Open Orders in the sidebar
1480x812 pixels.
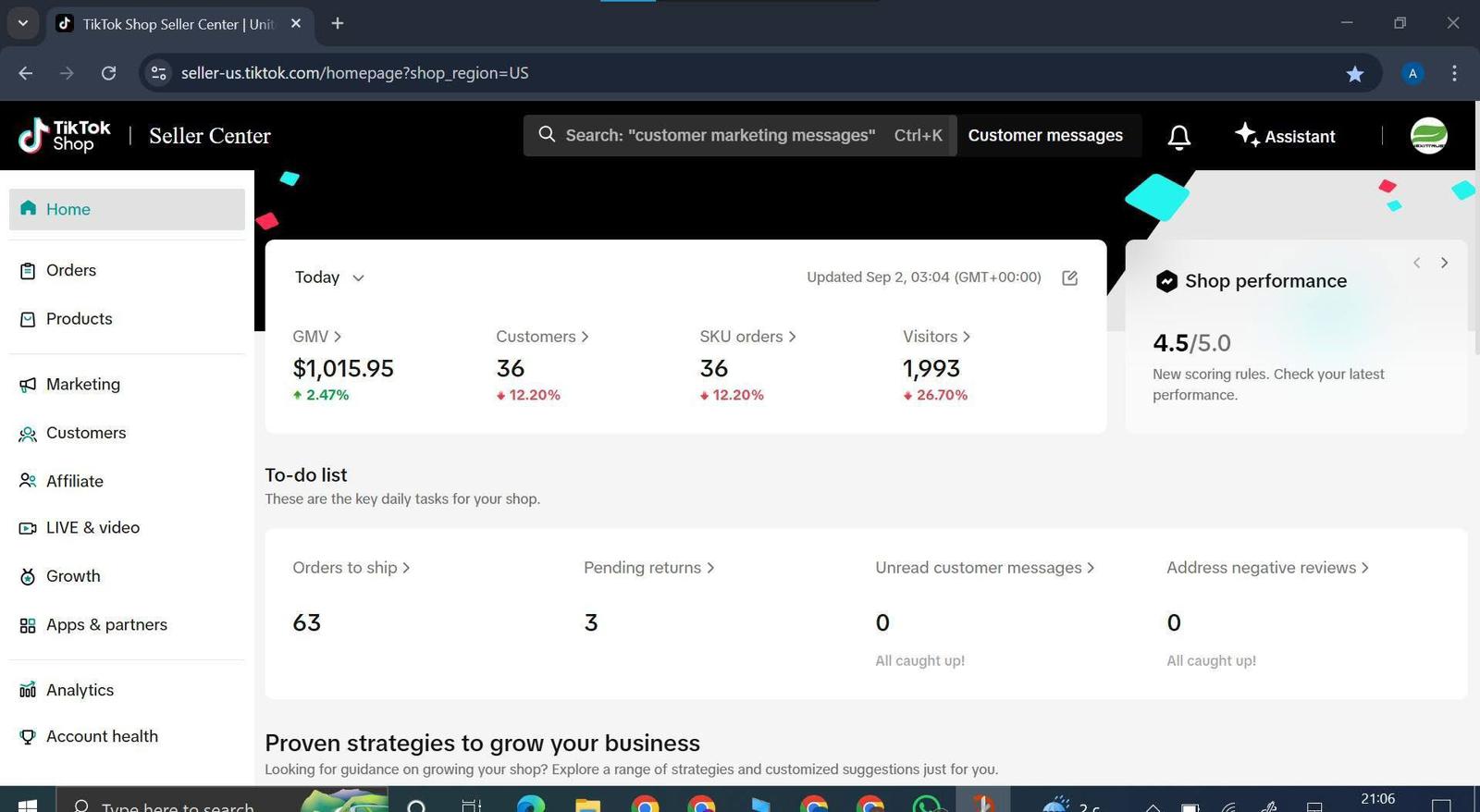point(71,270)
